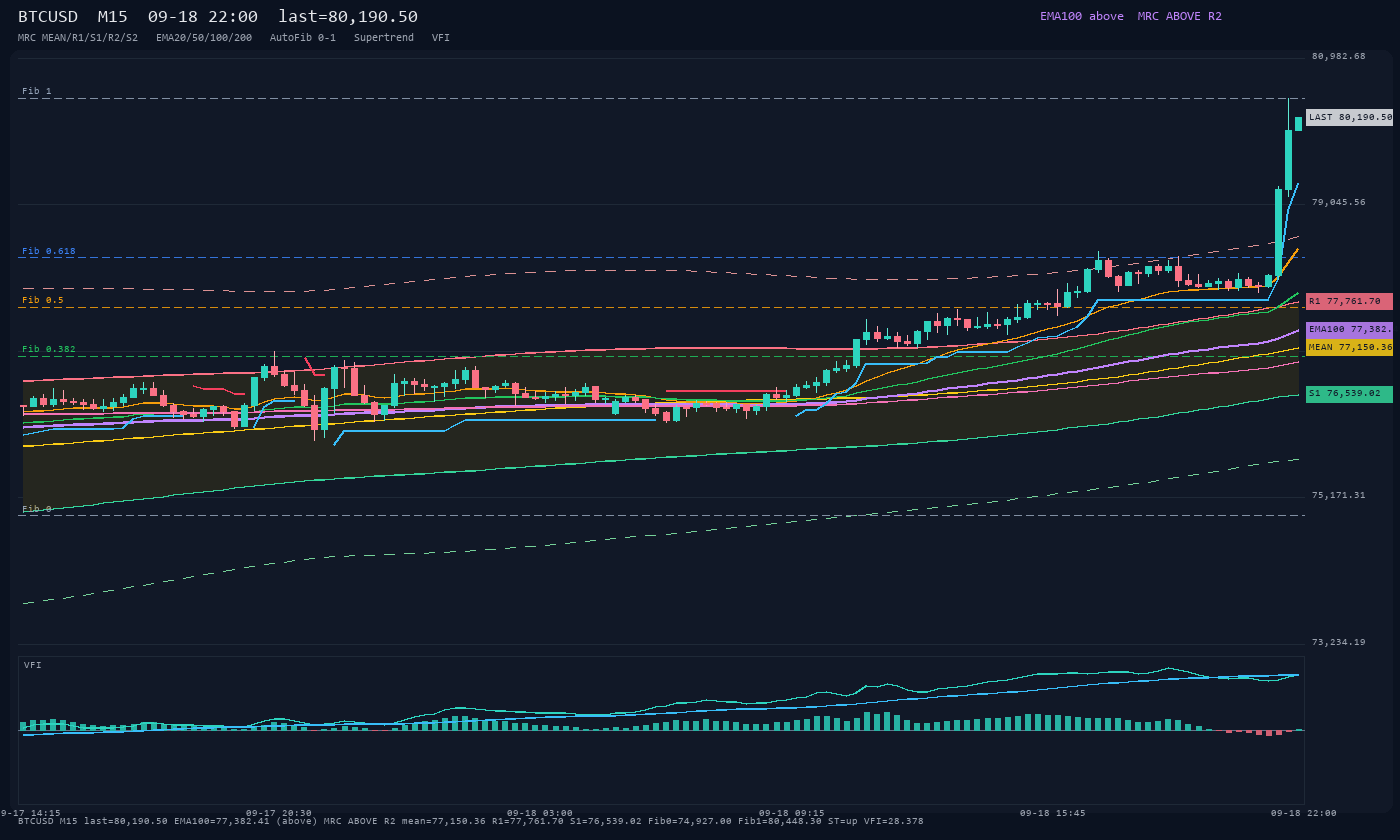Select the MEAN 77,150.36 price tag

[1350, 347]
